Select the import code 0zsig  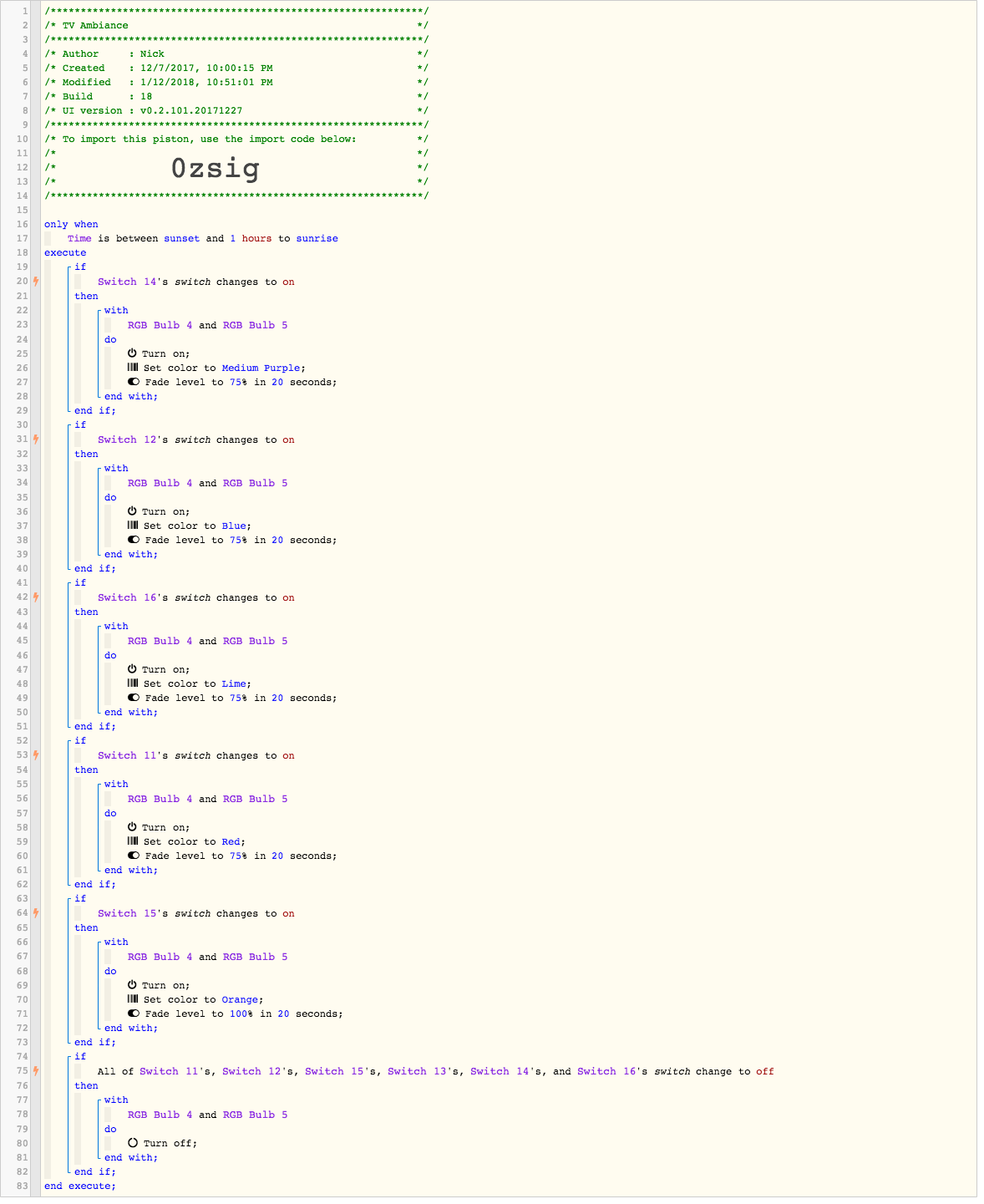216,169
